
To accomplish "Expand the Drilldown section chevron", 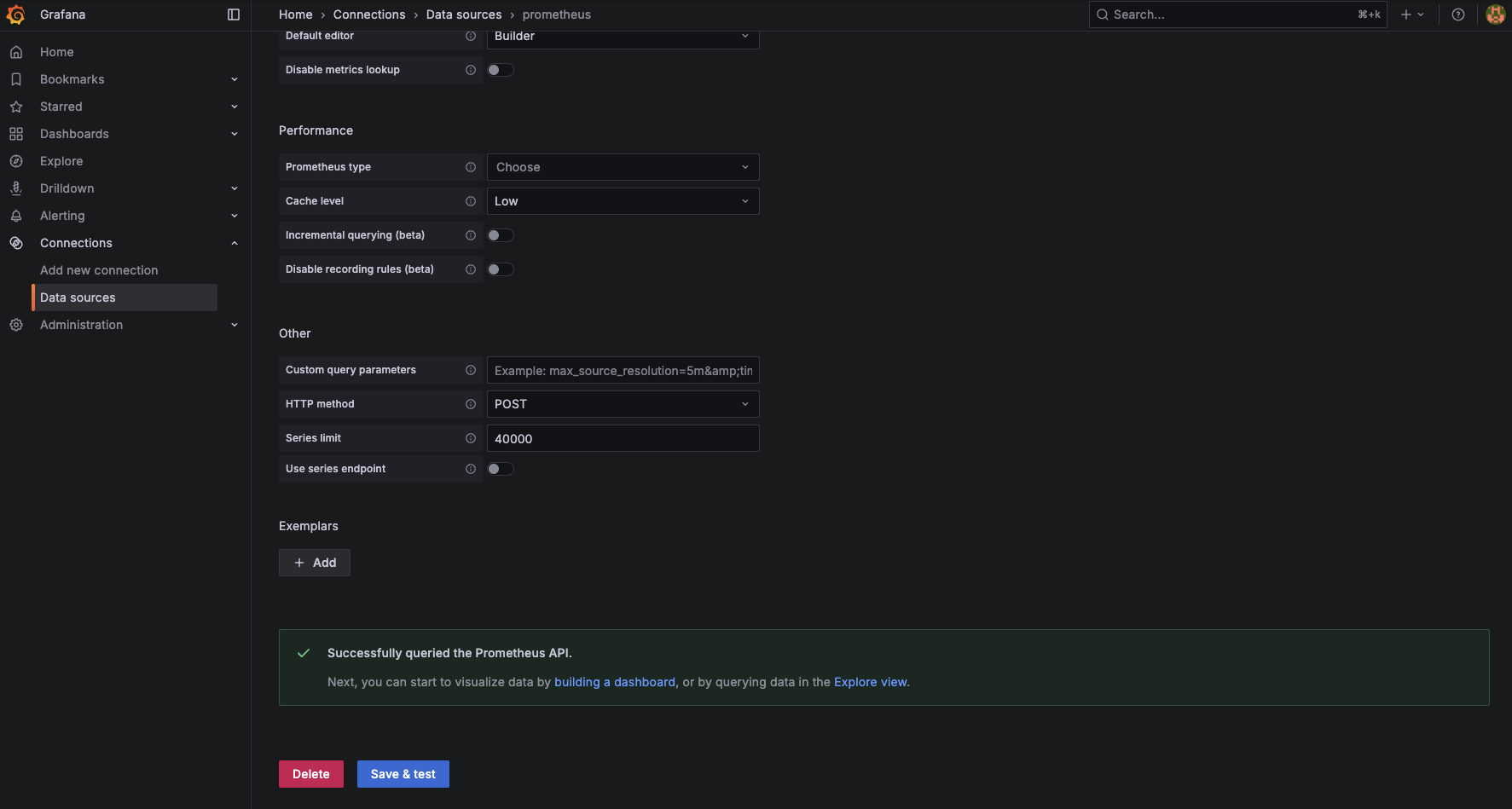I will [235, 188].
